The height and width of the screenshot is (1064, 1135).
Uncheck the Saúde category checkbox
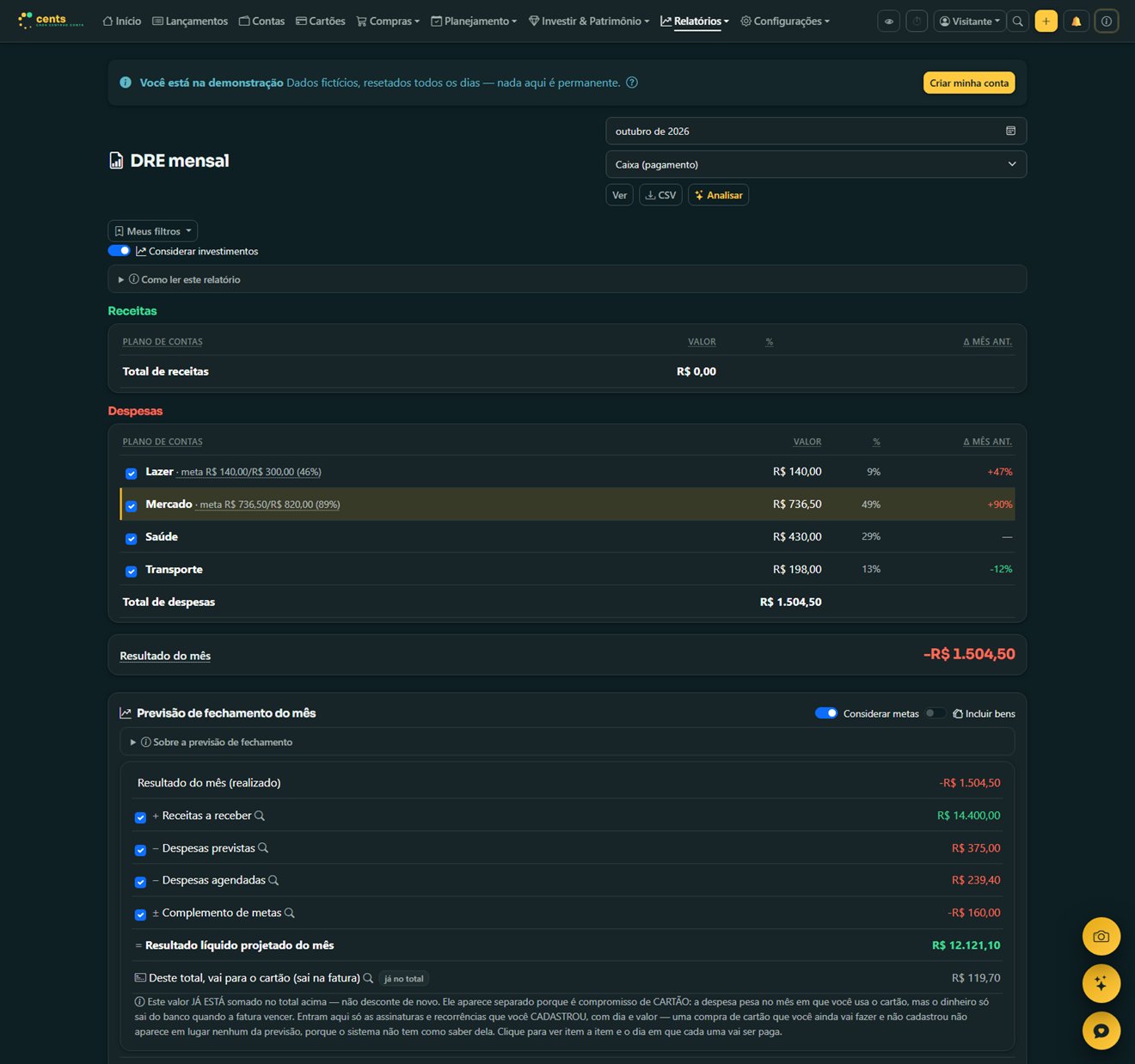click(x=132, y=539)
